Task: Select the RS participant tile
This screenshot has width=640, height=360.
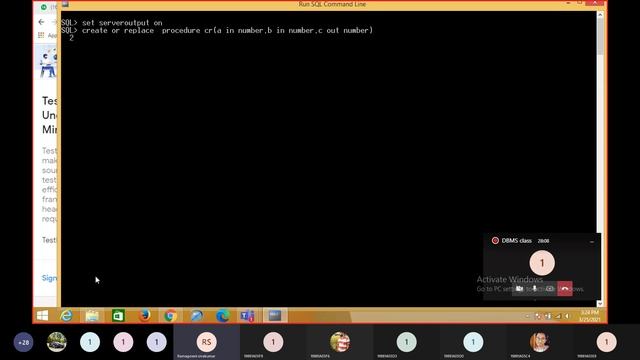Action: (x=207, y=342)
